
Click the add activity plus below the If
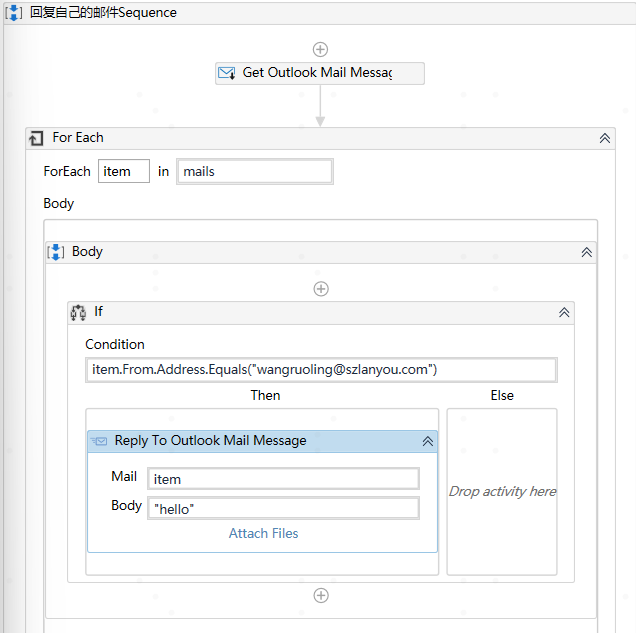point(321,596)
